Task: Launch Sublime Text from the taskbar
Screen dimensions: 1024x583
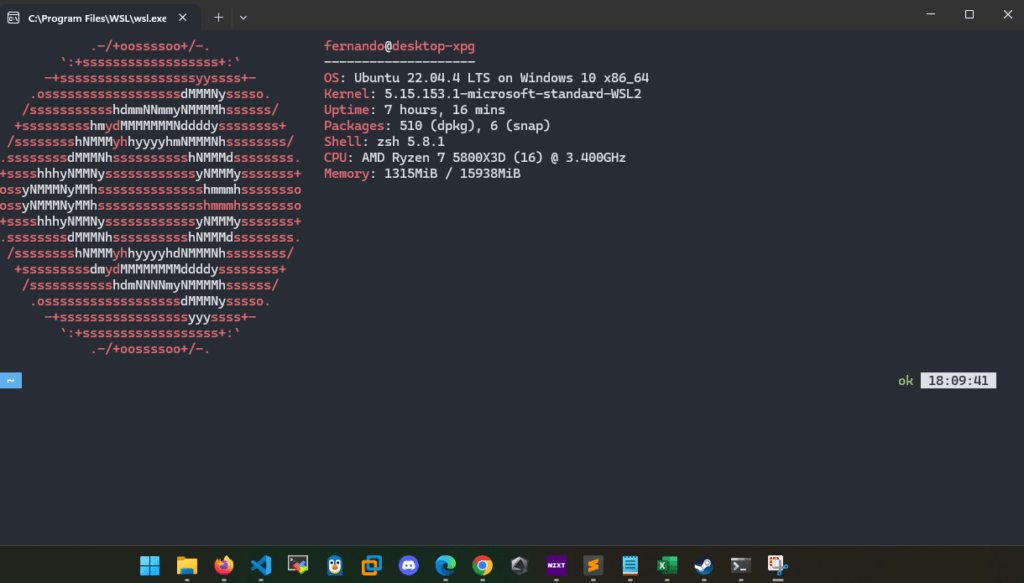Action: [593, 566]
